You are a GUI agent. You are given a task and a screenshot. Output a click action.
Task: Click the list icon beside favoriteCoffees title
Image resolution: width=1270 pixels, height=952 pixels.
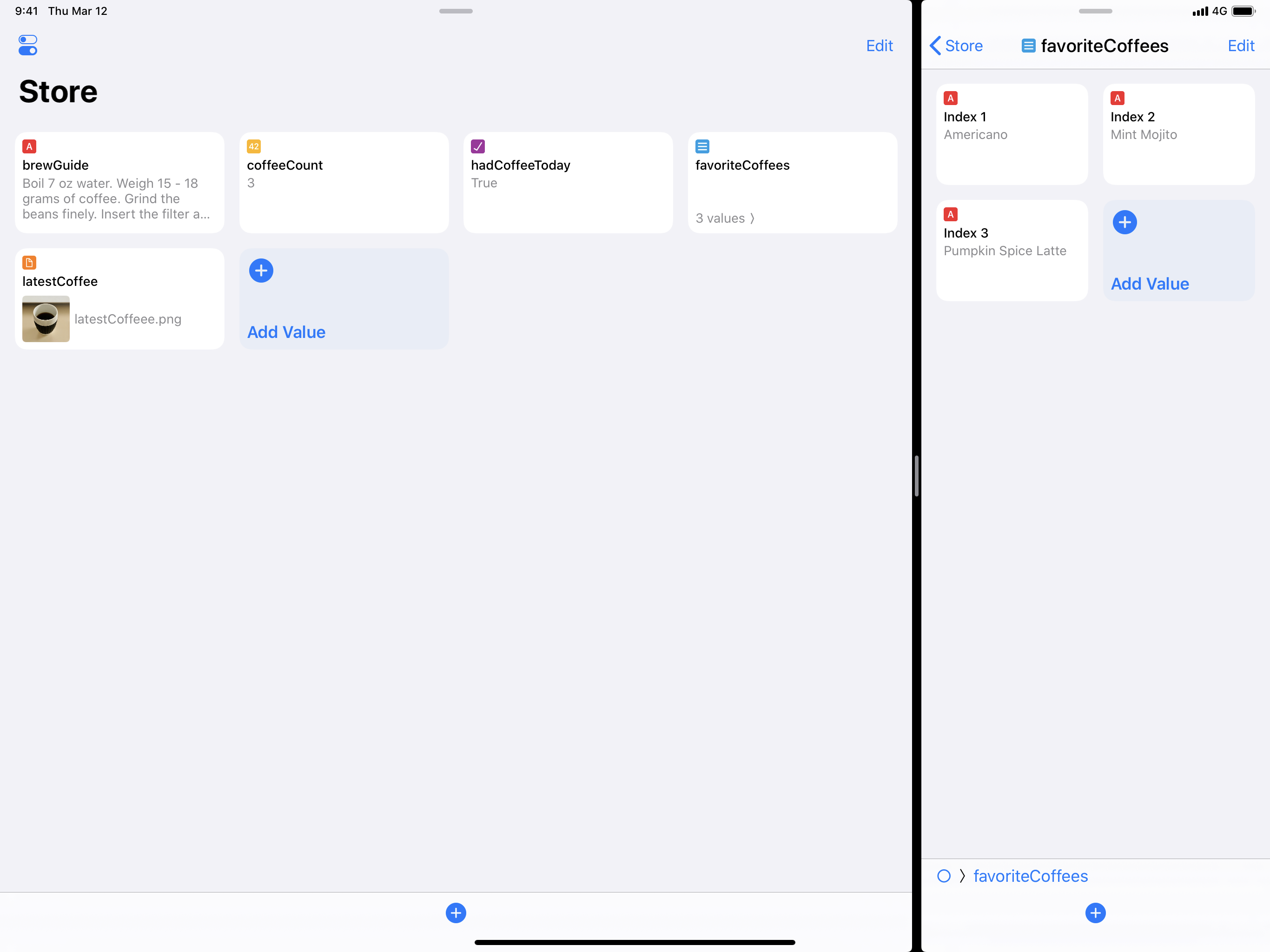click(1028, 46)
